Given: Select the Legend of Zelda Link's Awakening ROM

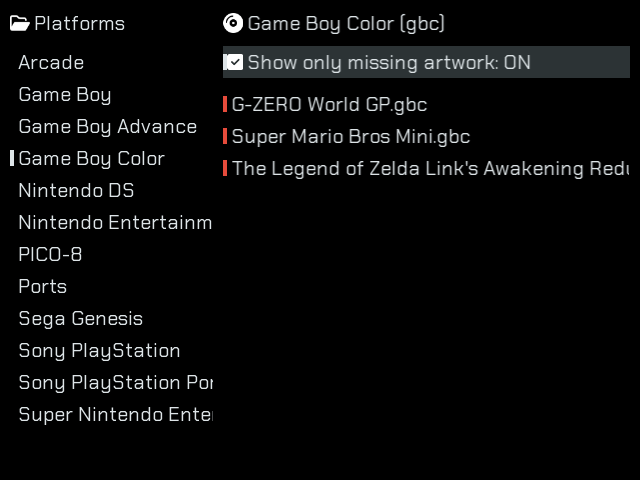Looking at the screenshot, I should [430, 168].
